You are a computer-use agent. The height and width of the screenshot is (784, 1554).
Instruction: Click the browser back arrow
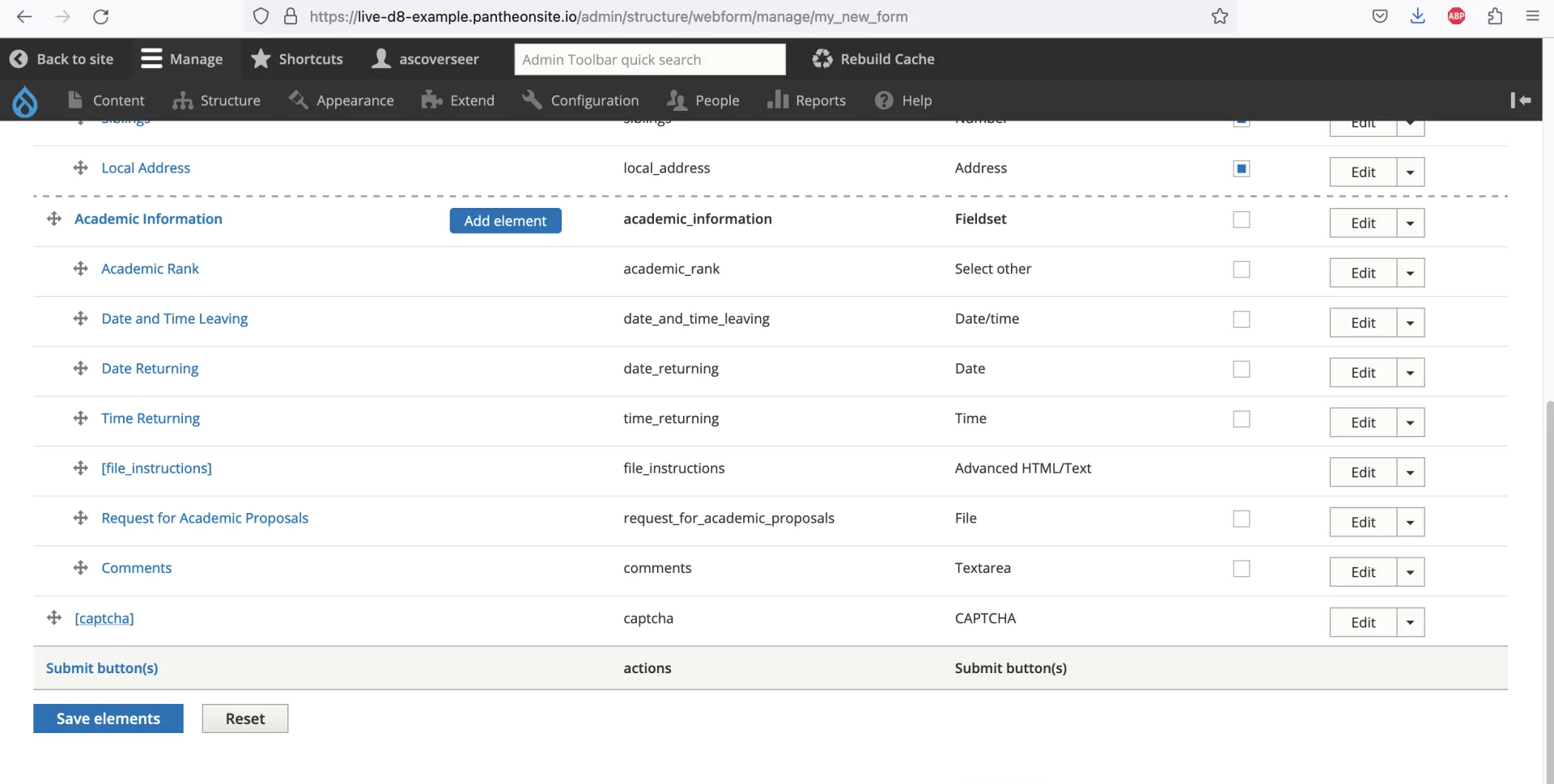(24, 16)
